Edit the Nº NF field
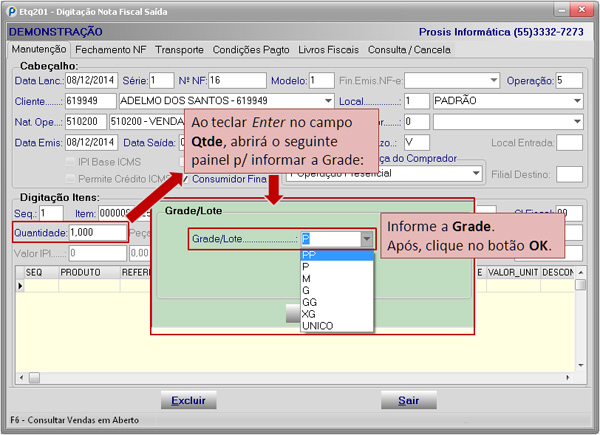 (x=237, y=80)
